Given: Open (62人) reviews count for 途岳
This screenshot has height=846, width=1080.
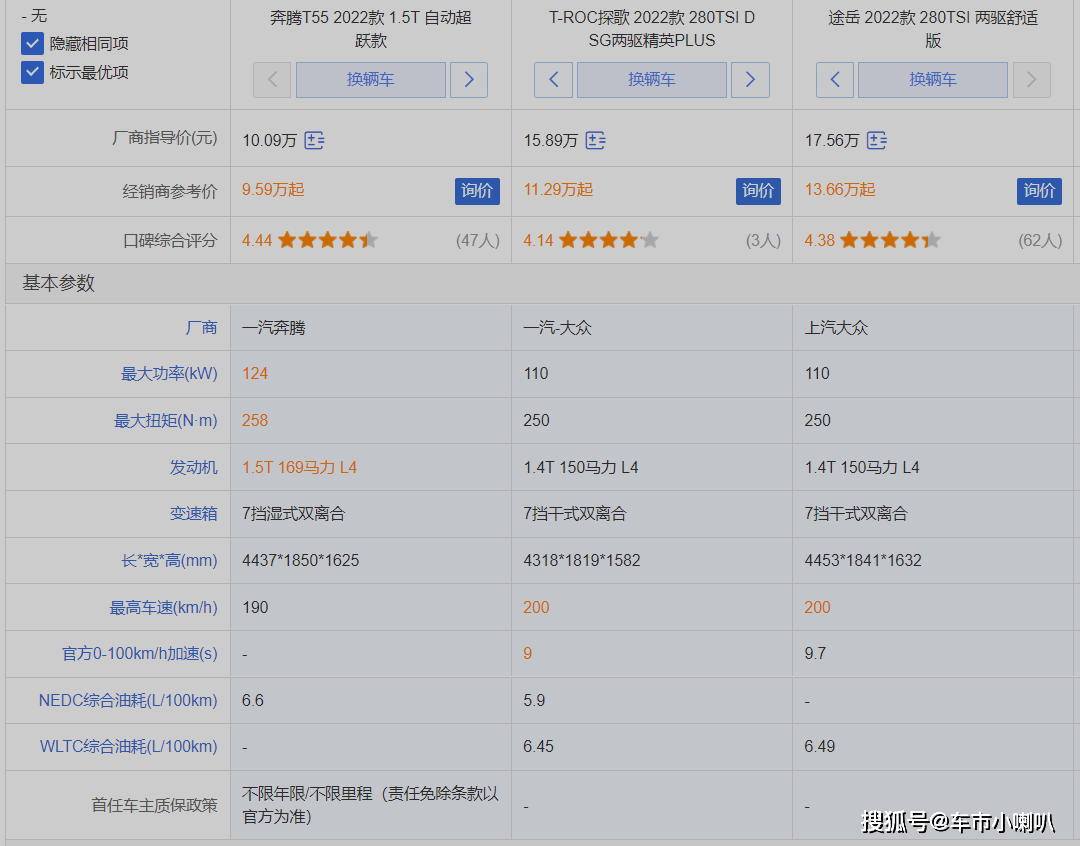Looking at the screenshot, I should click(1040, 240).
